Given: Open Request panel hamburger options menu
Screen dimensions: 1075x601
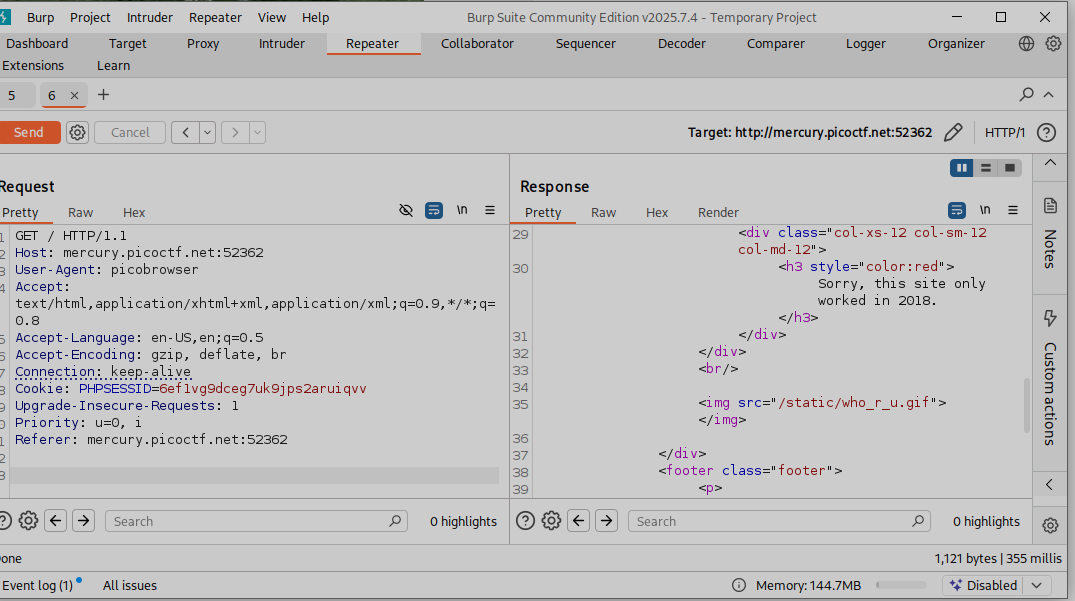Looking at the screenshot, I should pos(490,210).
